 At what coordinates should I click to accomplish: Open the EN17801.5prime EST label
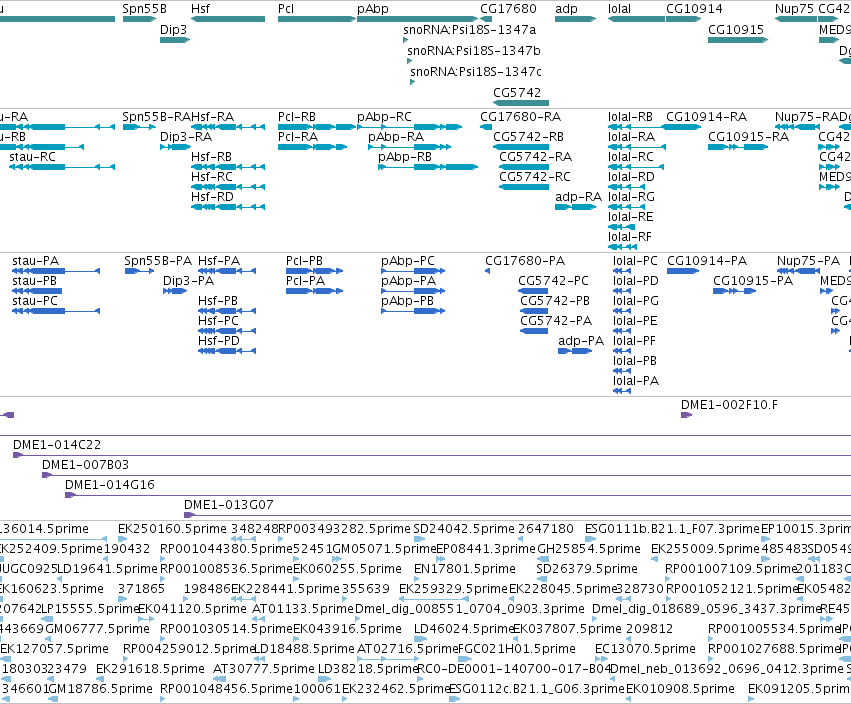pyautogui.click(x=465, y=569)
